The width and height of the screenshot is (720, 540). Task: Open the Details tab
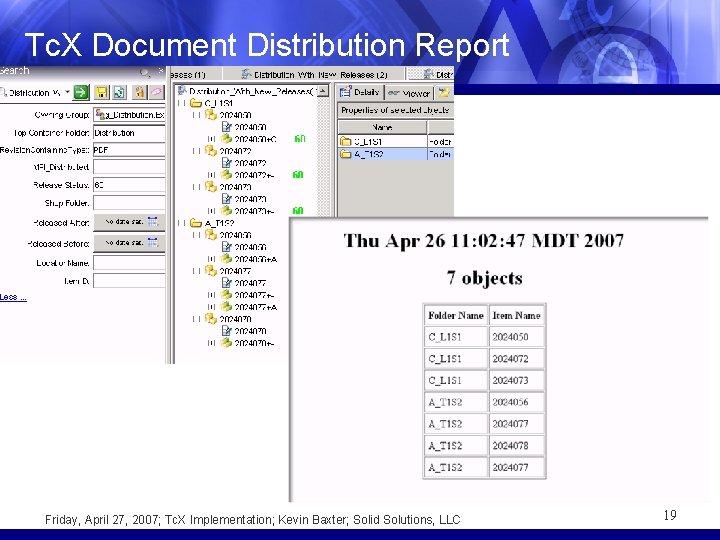pyautogui.click(x=360, y=93)
